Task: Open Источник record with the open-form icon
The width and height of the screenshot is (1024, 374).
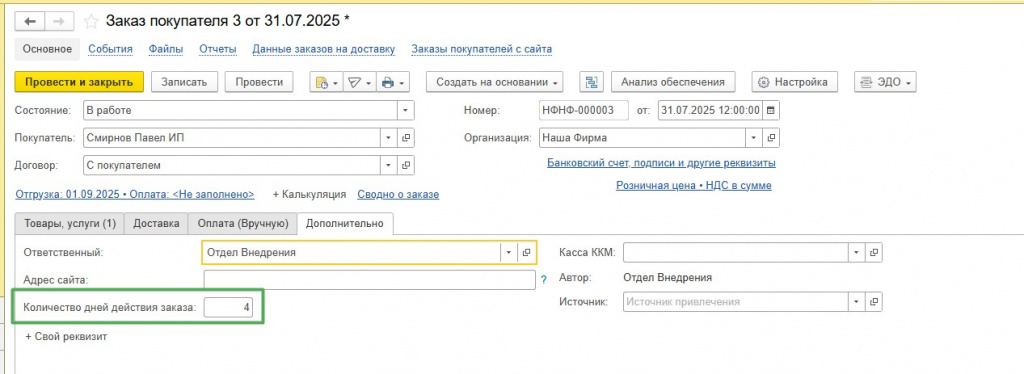Action: coord(874,302)
